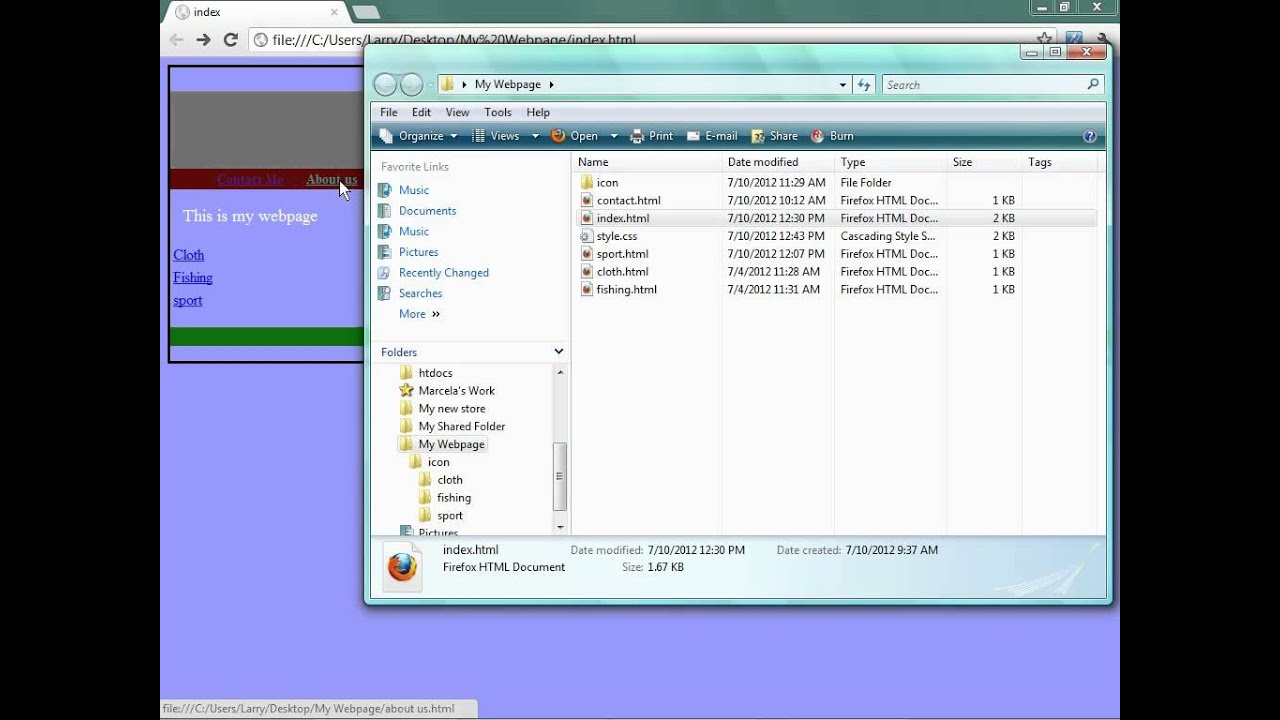
Task: Click the Documents favorite link icon
Action: 383,211
